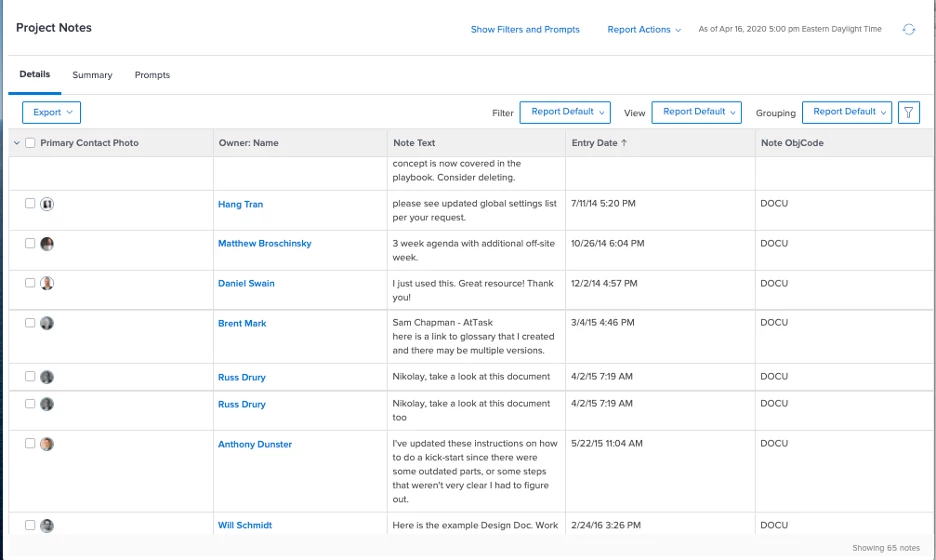Check the Will Schmidt row checkbox

click(30, 525)
